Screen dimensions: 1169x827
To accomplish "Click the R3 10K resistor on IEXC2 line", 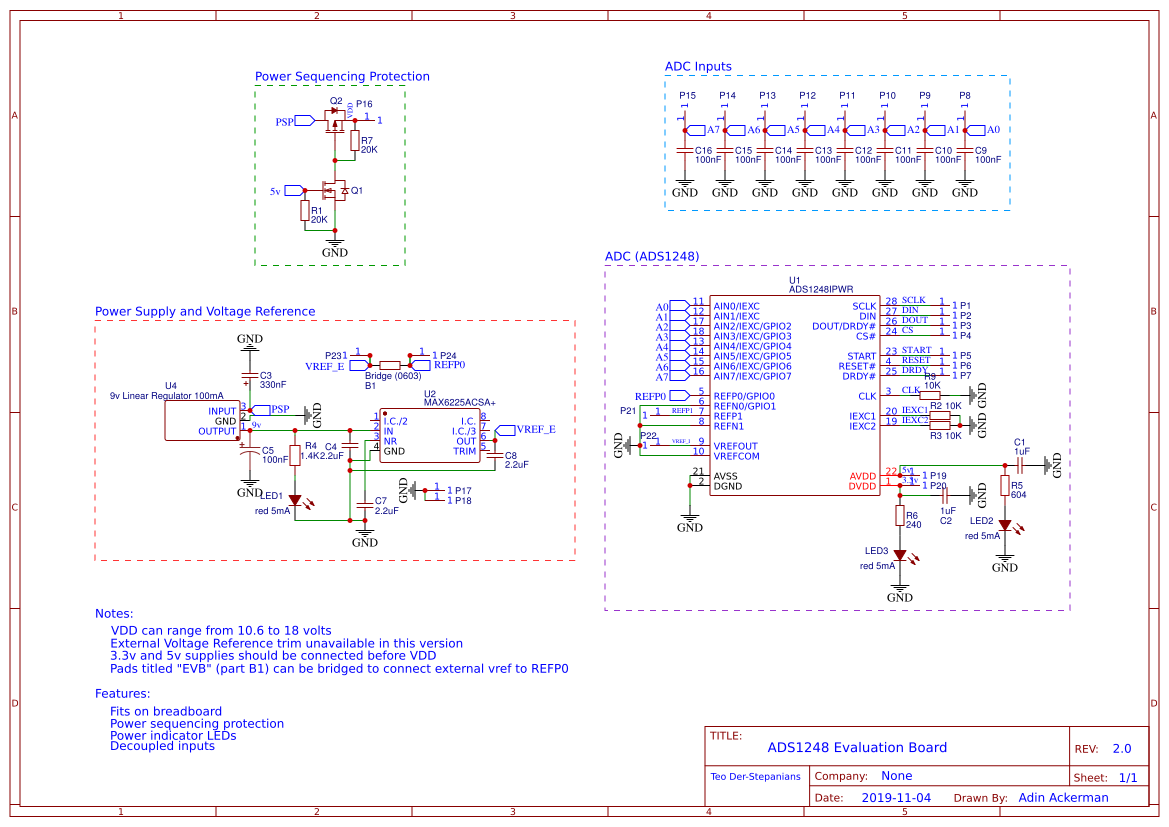I will pyautogui.click(x=940, y=425).
